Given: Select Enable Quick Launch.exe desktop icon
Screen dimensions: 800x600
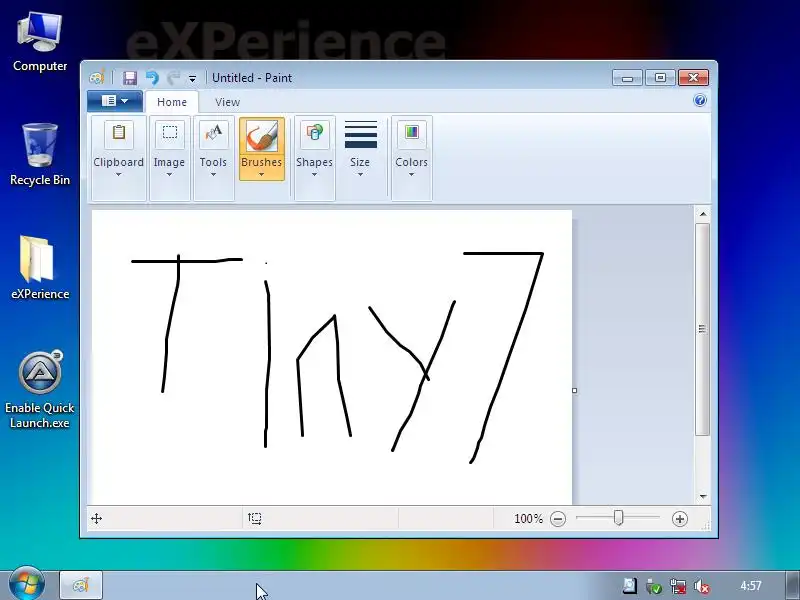Looking at the screenshot, I should tap(40, 390).
